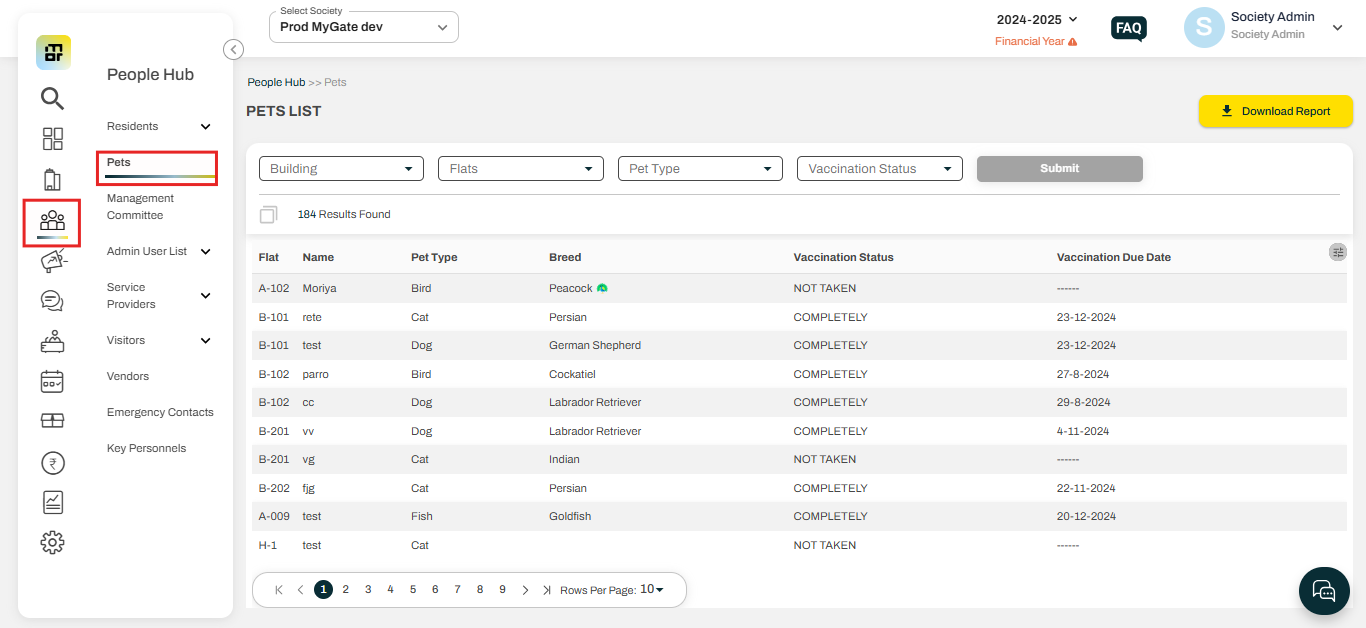The image size is (1366, 628).
Task: Select Pets in People Hub menu
Action: 119,162
